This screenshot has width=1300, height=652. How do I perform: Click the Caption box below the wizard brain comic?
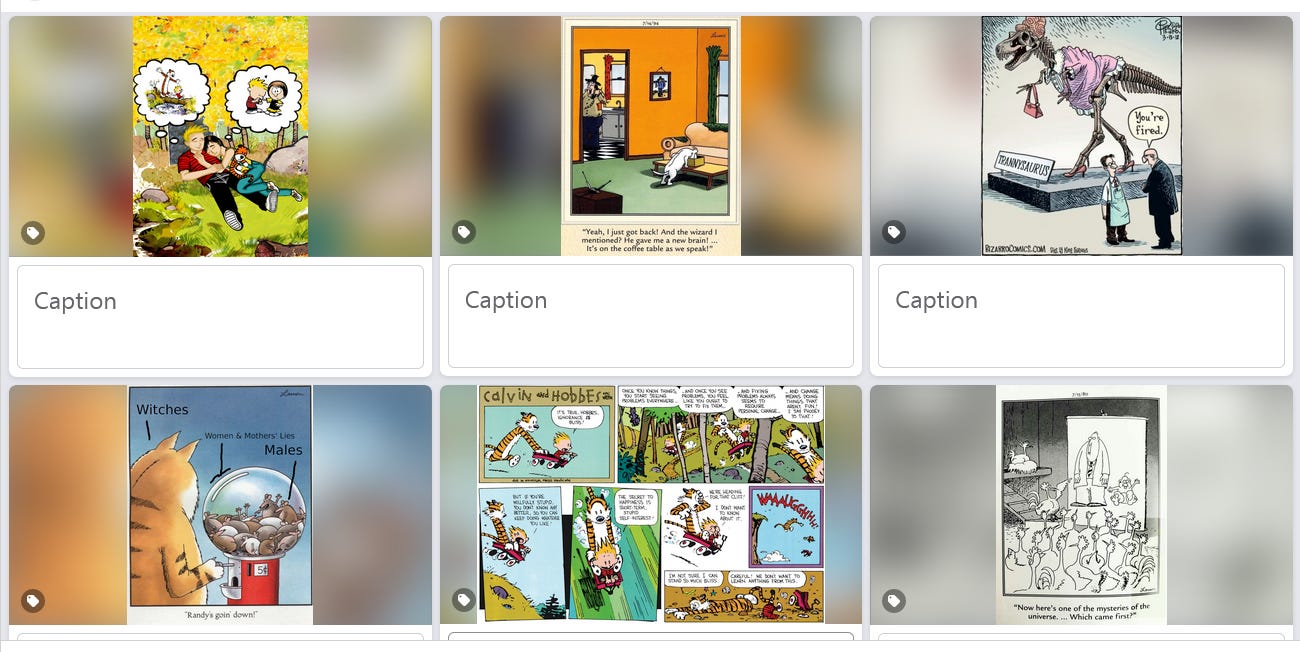tap(651, 316)
